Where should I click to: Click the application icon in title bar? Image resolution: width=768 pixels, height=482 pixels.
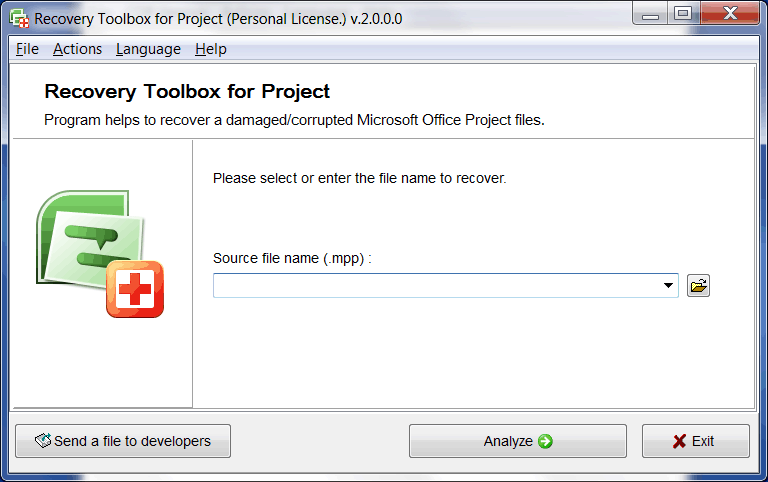click(19, 19)
